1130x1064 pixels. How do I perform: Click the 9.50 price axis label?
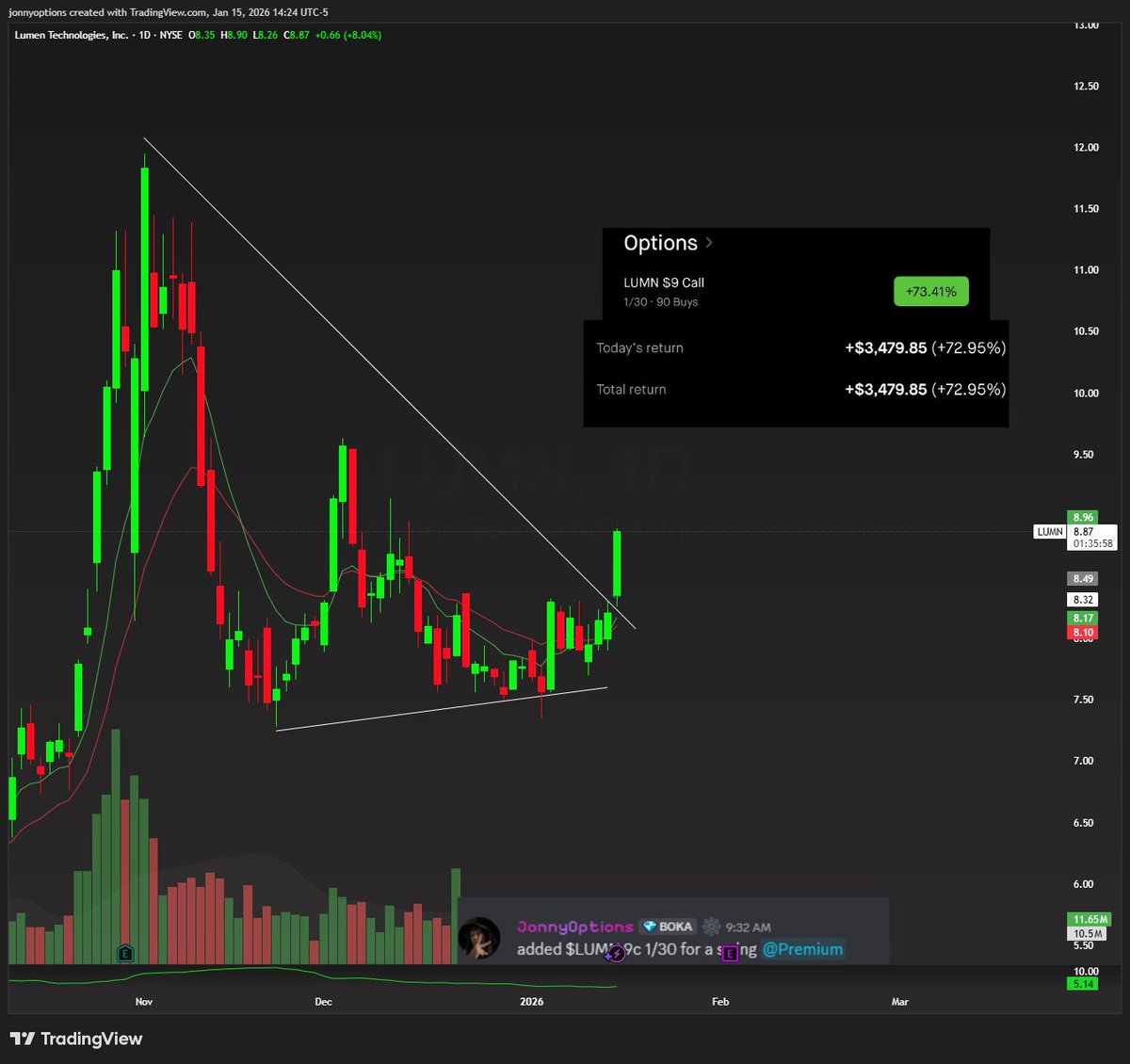pyautogui.click(x=1084, y=455)
